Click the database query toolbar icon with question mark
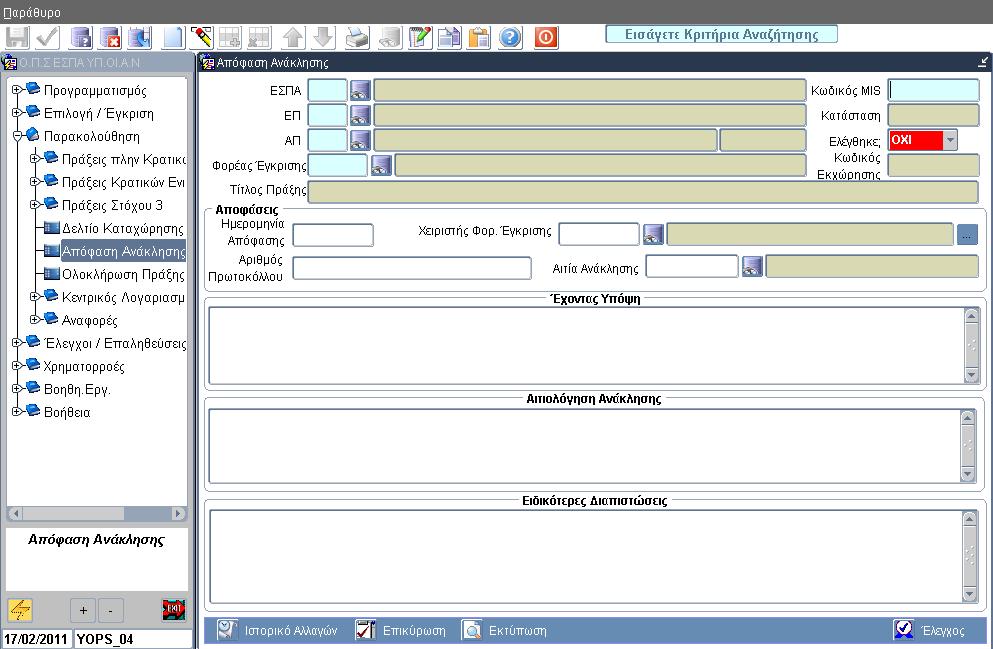The width and height of the screenshot is (993, 649). click(x=80, y=37)
